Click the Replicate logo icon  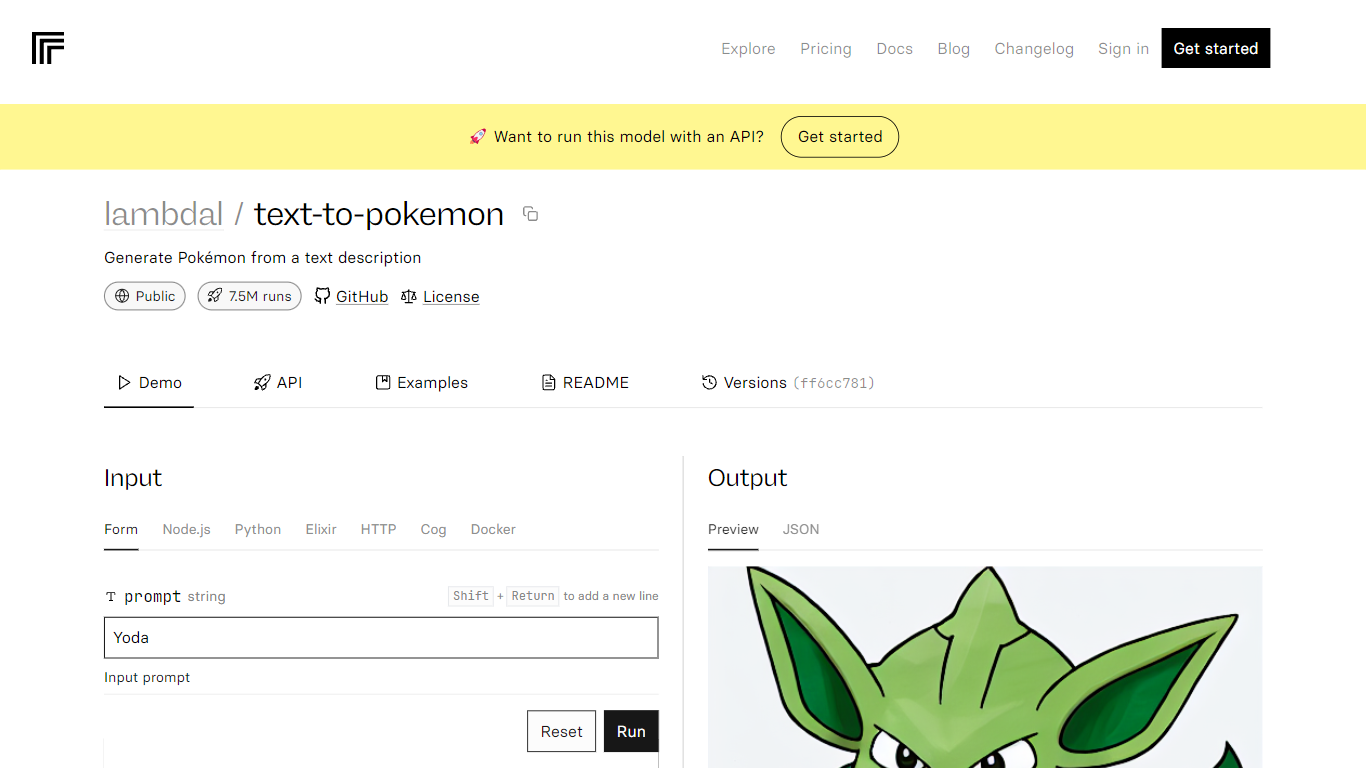[48, 48]
